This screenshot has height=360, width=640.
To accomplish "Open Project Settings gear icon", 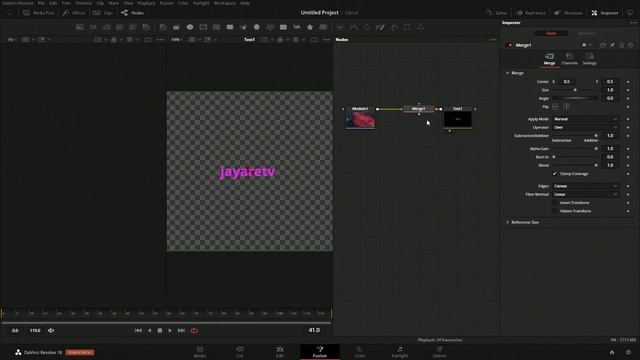I will click(629, 353).
